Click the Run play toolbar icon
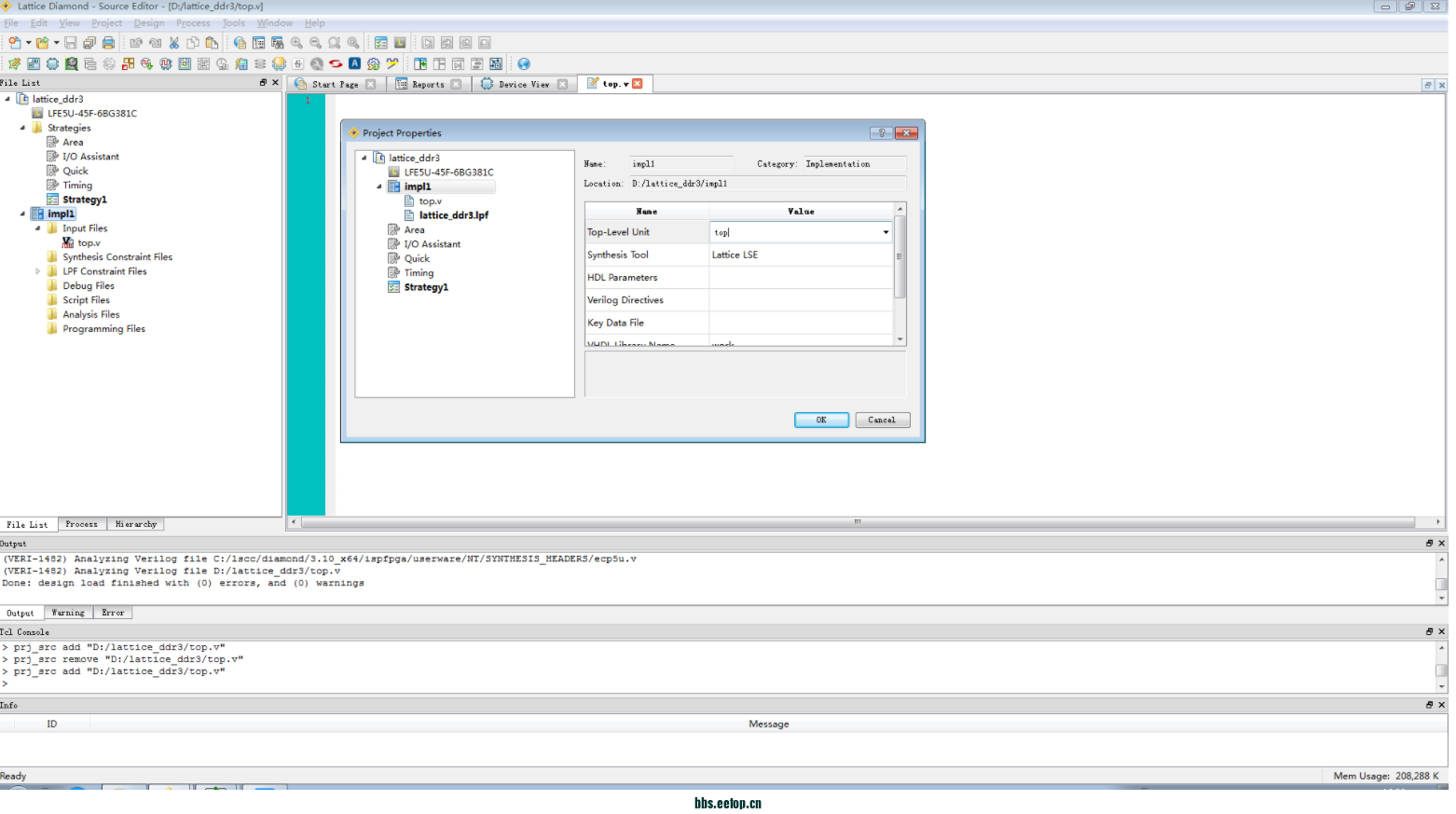This screenshot has width=1456, height=814. [428, 43]
